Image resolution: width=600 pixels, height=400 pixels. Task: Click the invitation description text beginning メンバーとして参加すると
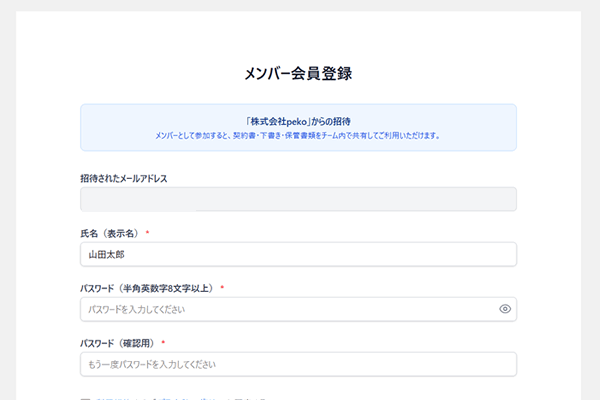(298, 136)
